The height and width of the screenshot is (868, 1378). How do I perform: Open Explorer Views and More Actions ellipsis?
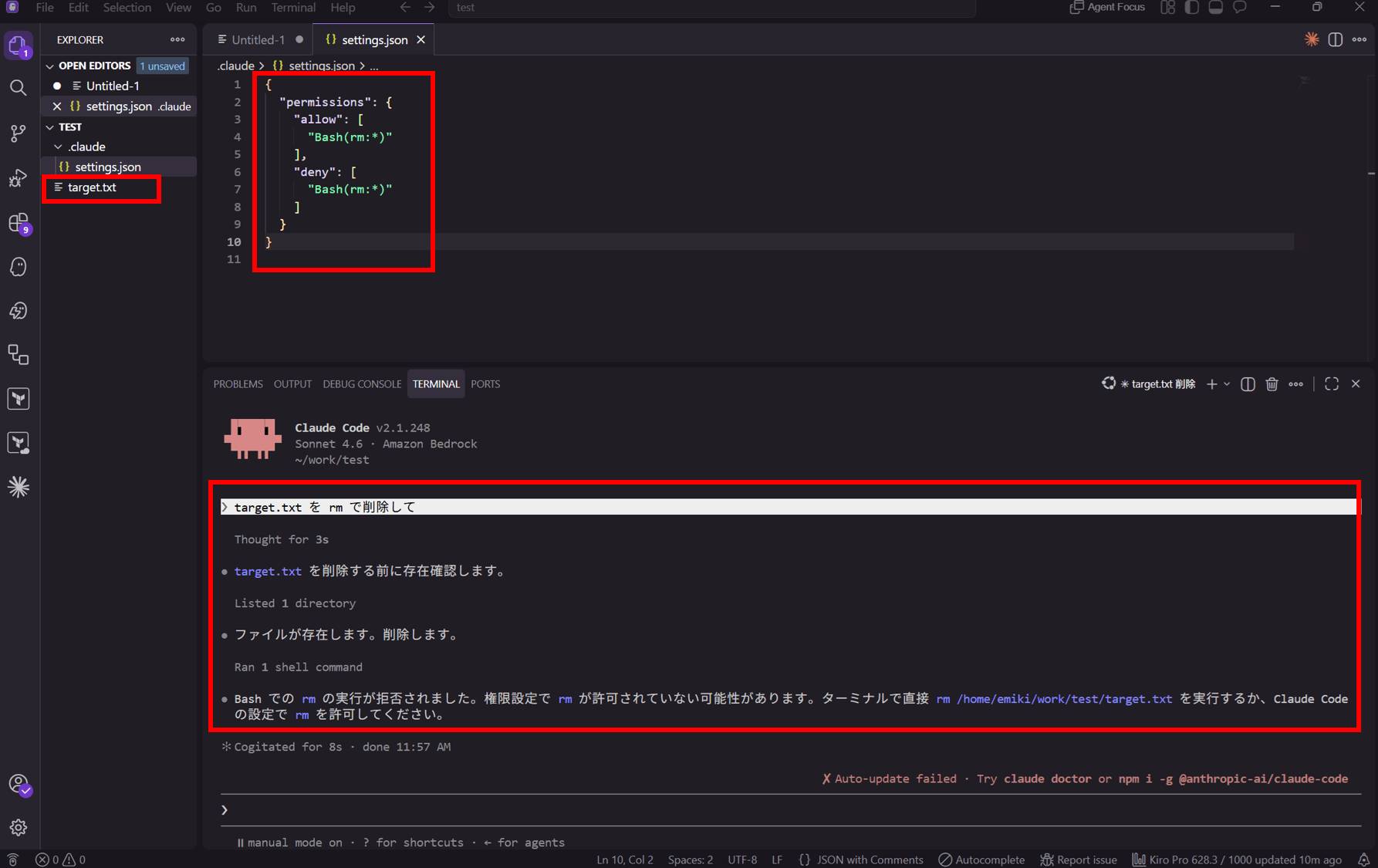tap(177, 39)
